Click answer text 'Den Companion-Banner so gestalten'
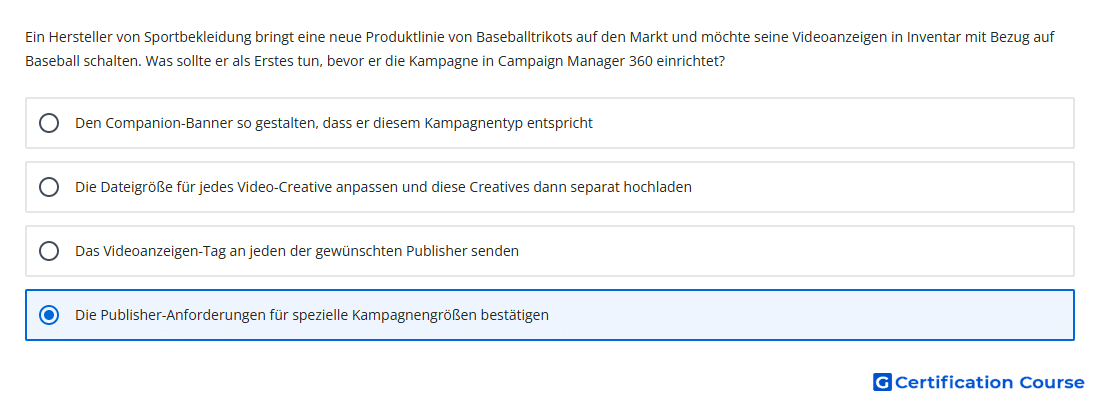Image resolution: width=1100 pixels, height=401 pixels. pos(196,123)
